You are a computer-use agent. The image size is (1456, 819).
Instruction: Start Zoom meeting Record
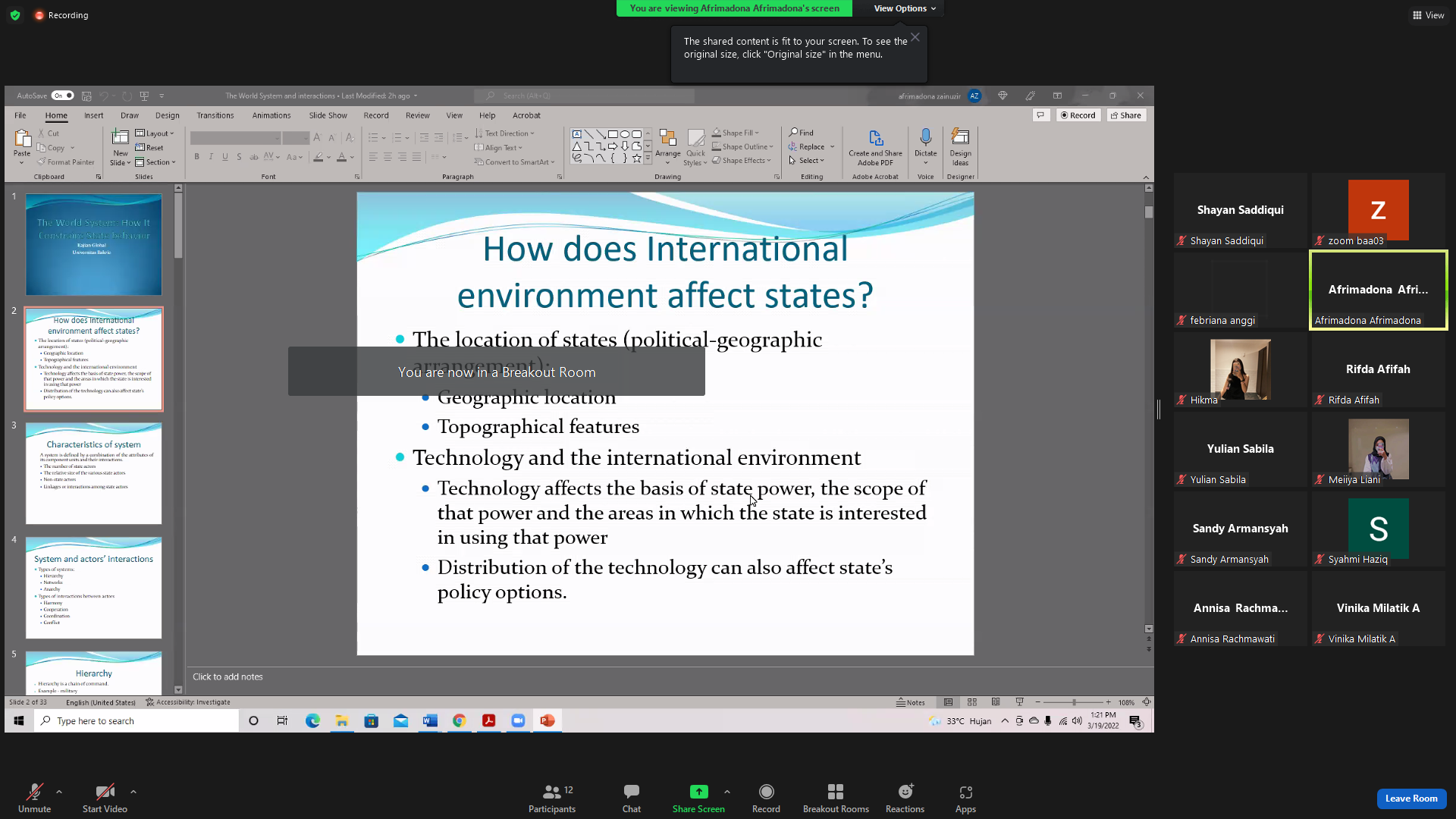pyautogui.click(x=766, y=798)
